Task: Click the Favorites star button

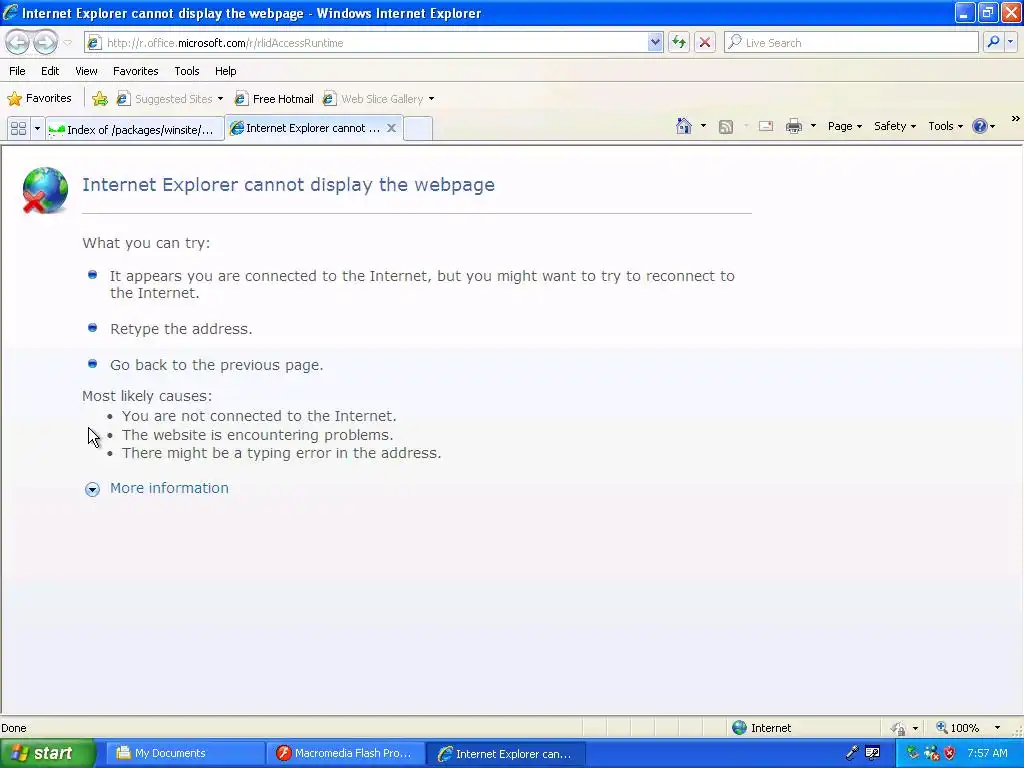Action: (x=39, y=99)
